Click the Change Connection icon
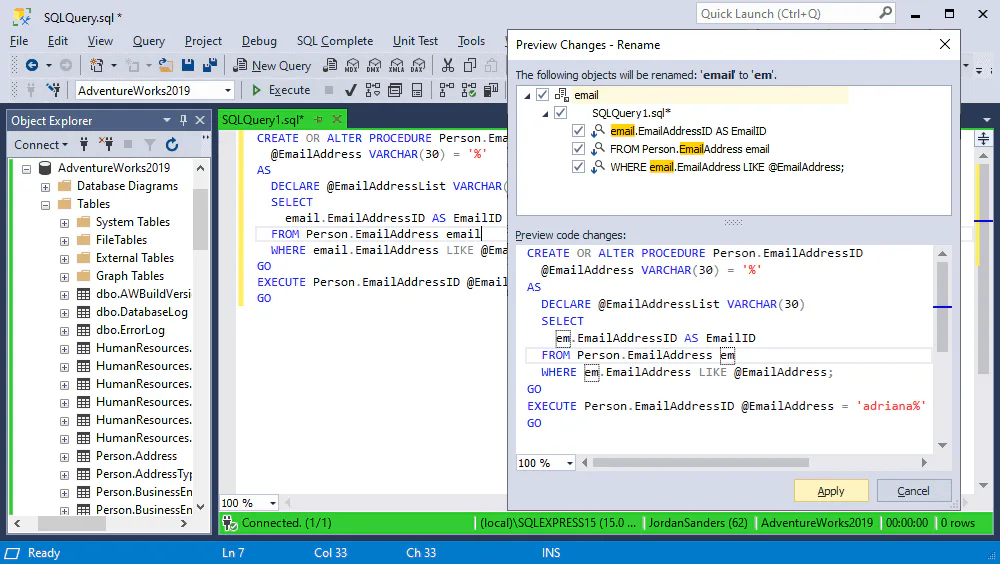This screenshot has width=1000, height=564. [x=54, y=90]
